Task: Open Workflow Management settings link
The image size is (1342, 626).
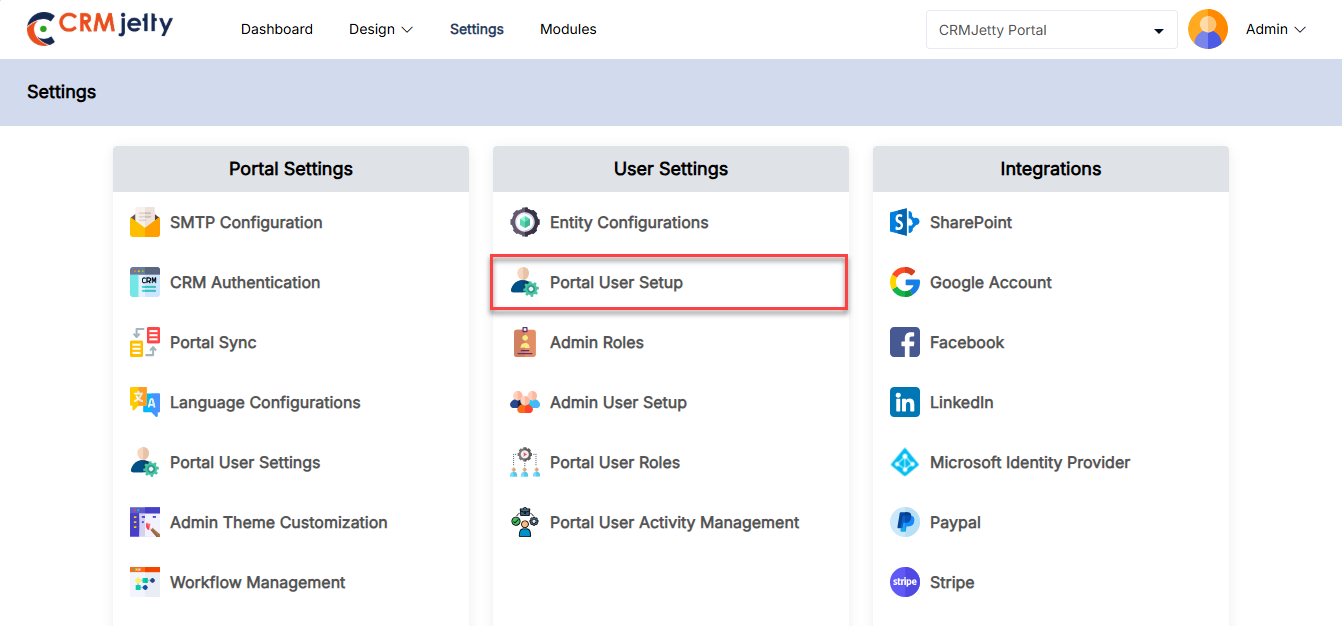Action: click(x=257, y=583)
